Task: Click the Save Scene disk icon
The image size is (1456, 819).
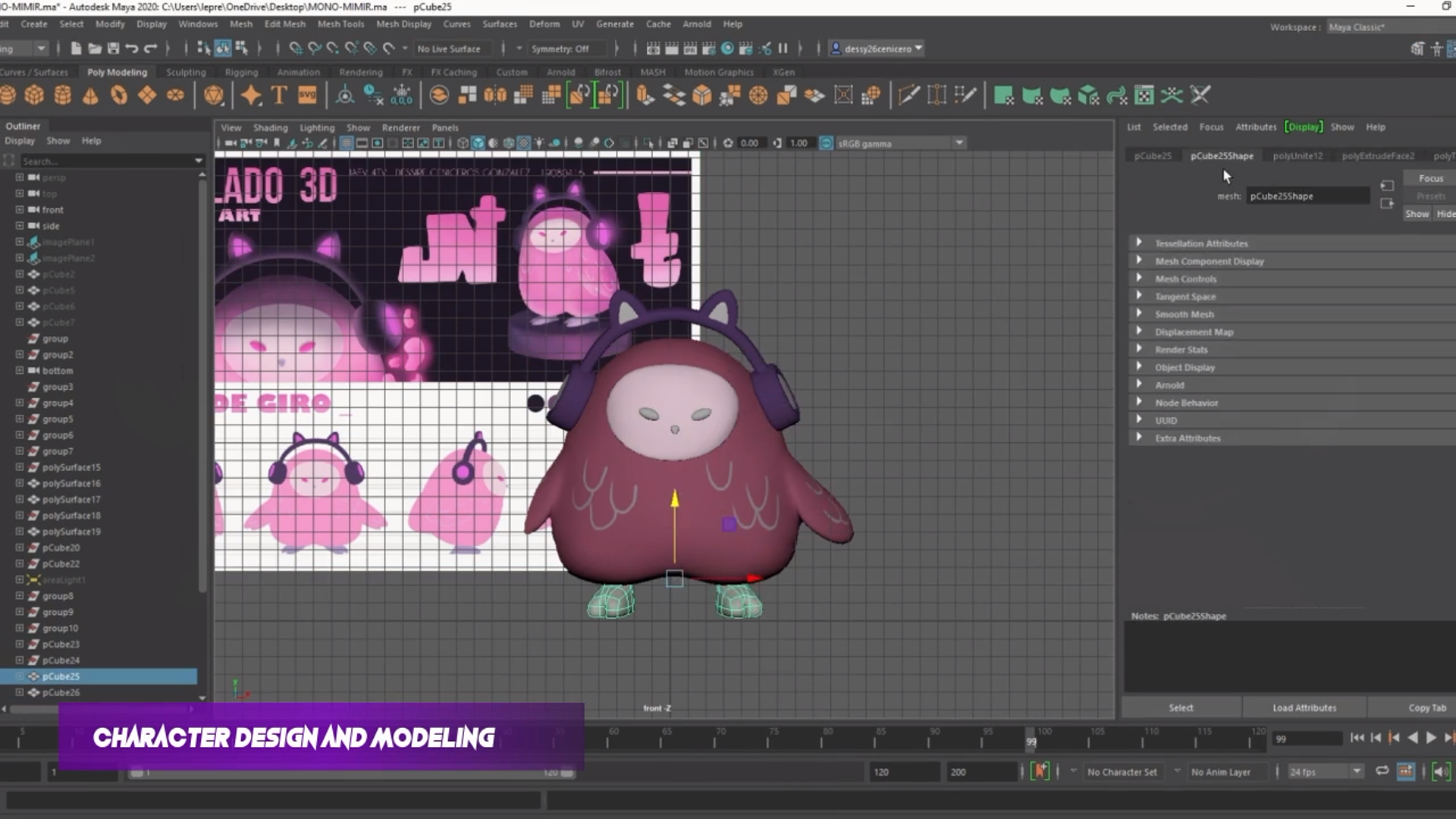Action: (x=113, y=49)
